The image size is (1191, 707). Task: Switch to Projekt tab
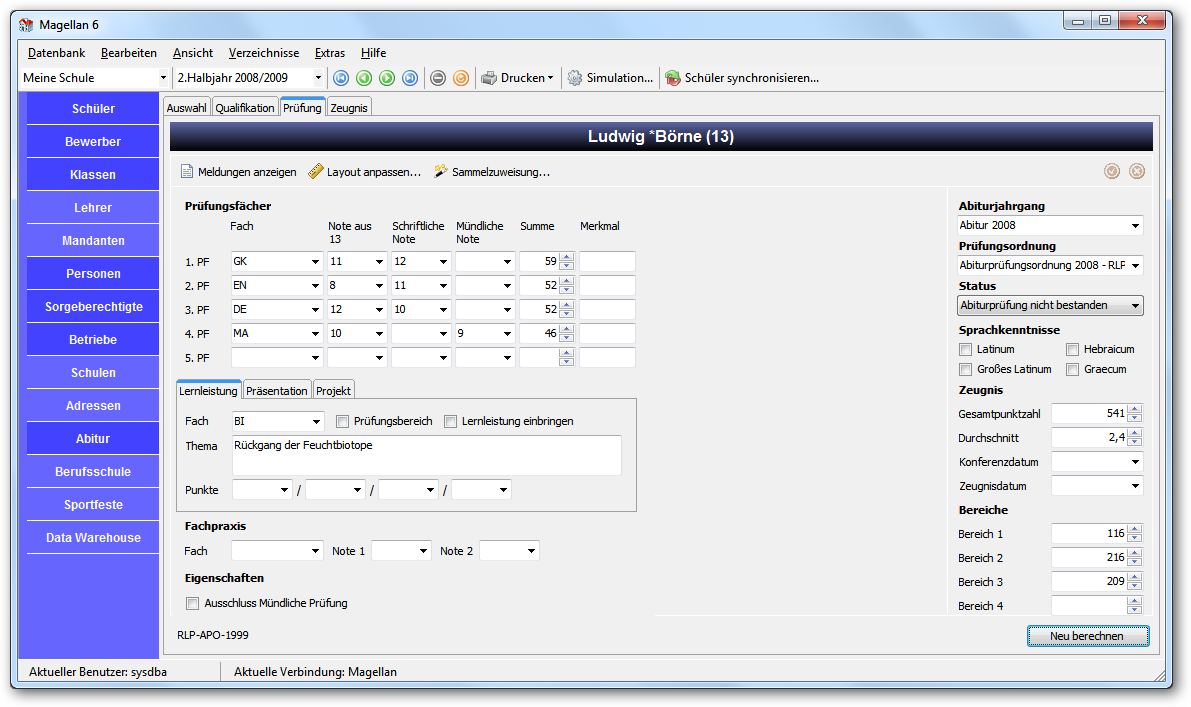(333, 390)
